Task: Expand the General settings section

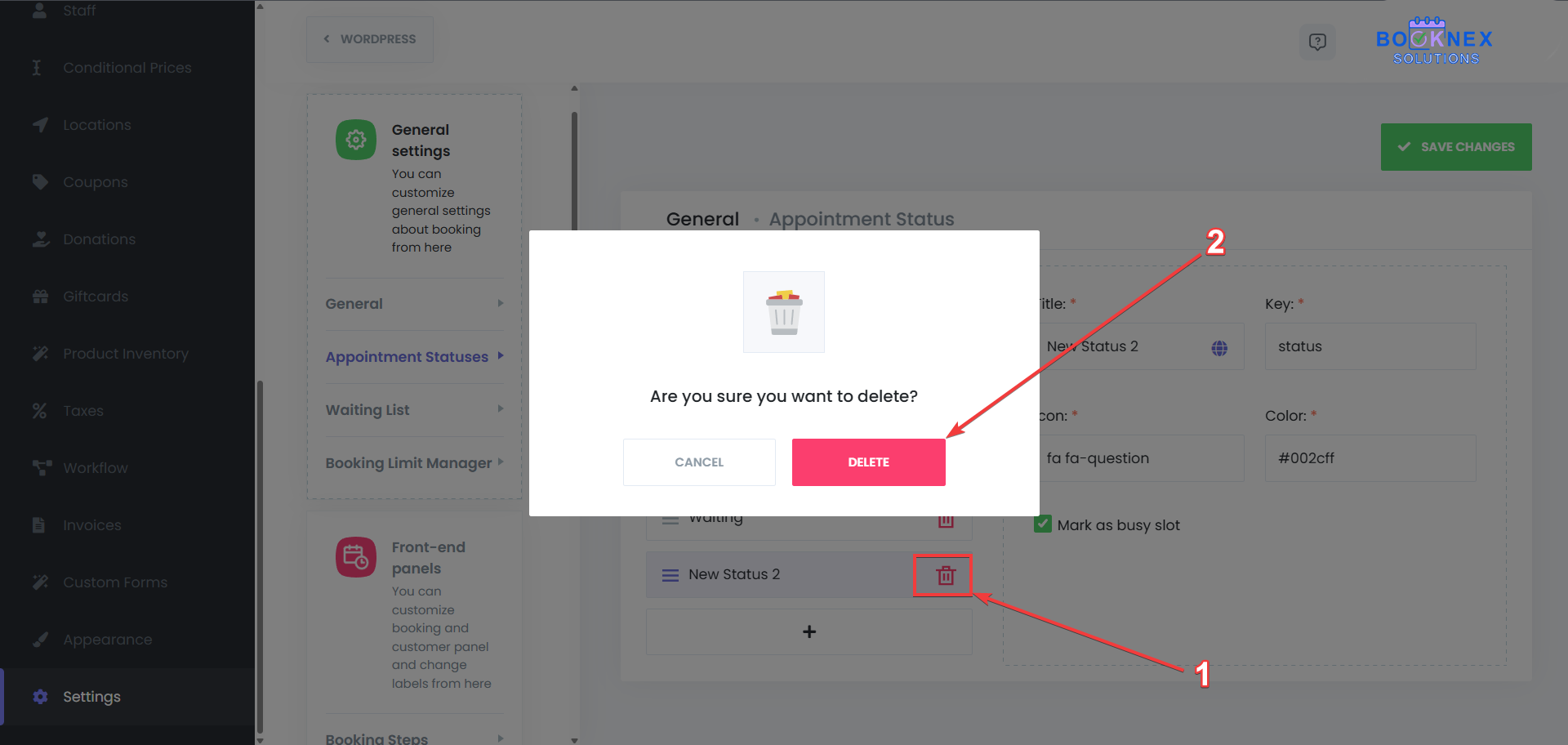Action: pyautogui.click(x=414, y=304)
